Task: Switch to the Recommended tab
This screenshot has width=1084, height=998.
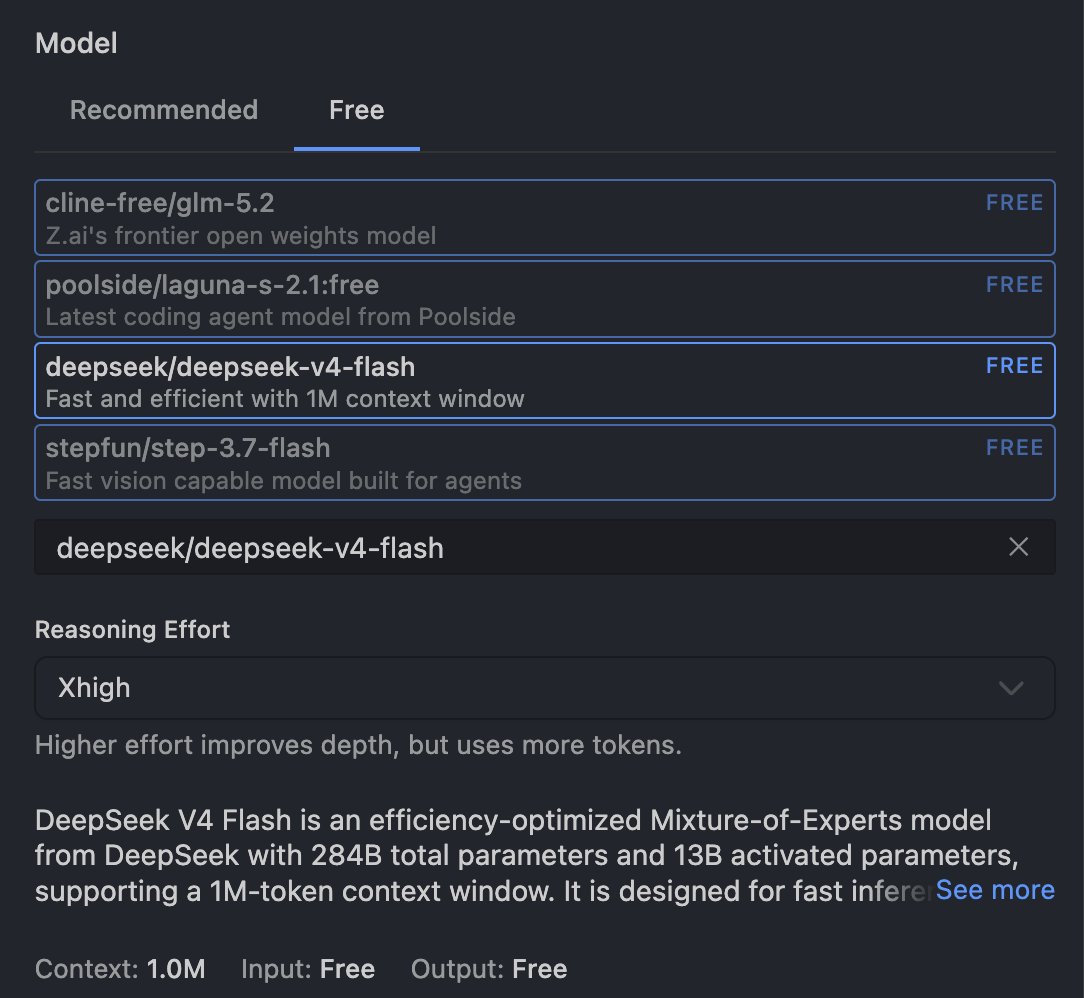Action: [164, 110]
